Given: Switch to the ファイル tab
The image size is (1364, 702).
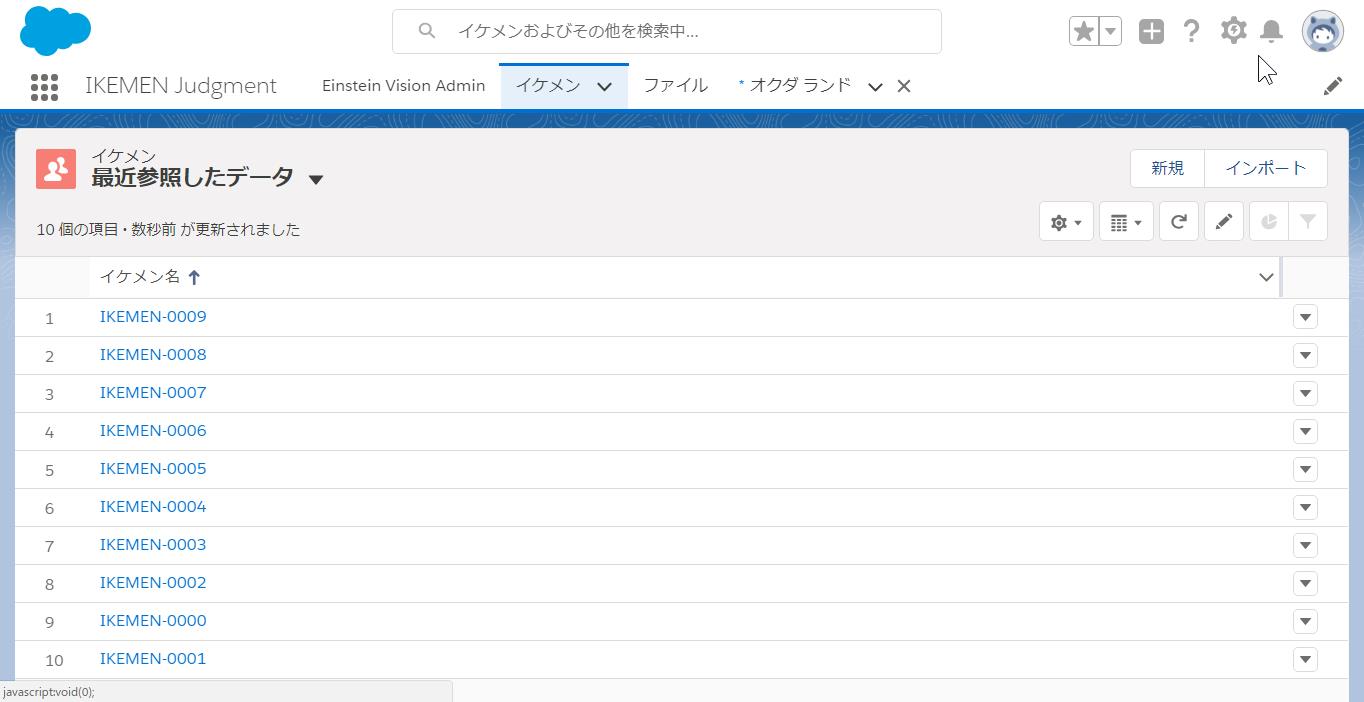Looking at the screenshot, I should 675,86.
